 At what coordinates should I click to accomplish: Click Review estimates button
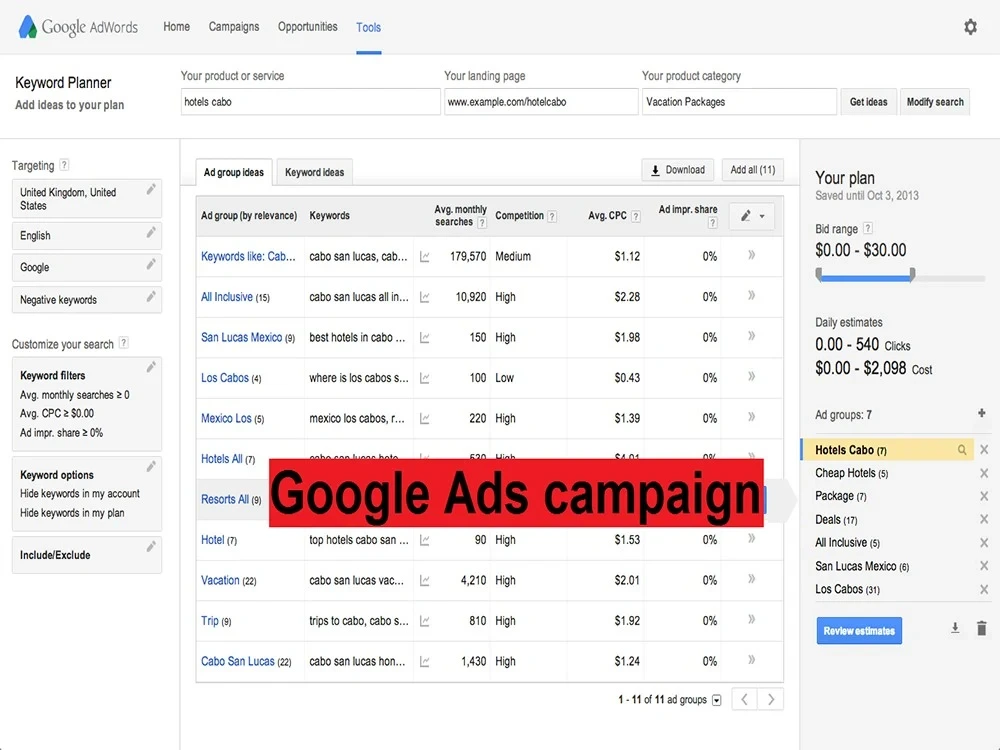pyautogui.click(x=859, y=631)
